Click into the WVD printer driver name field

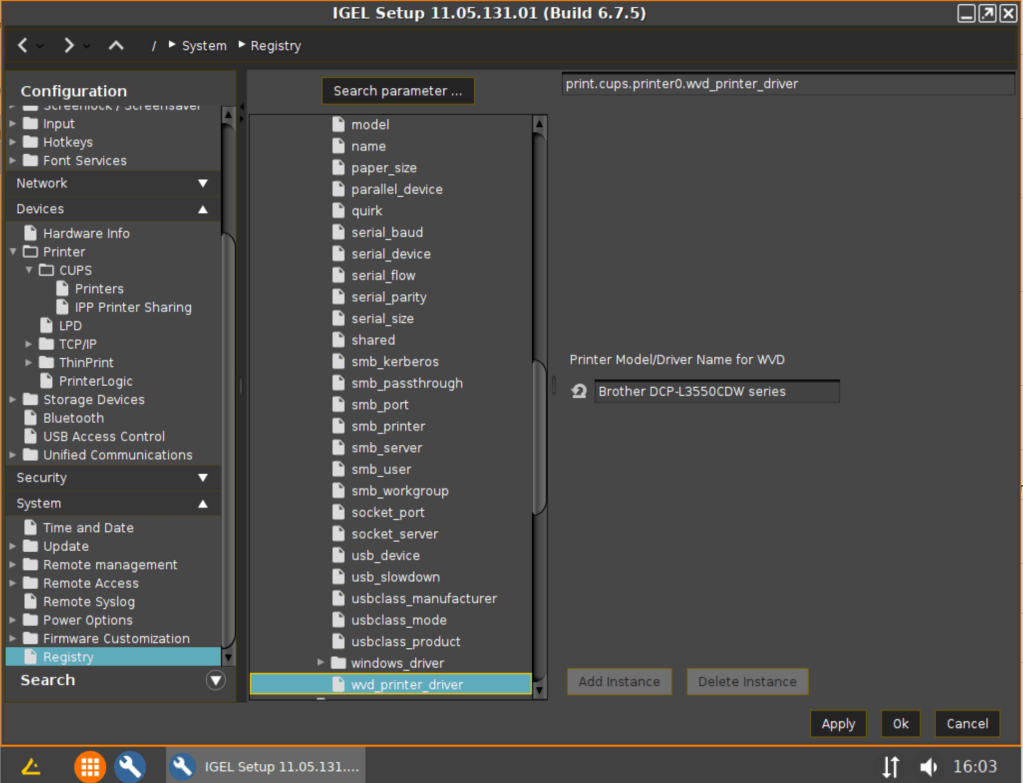click(716, 392)
